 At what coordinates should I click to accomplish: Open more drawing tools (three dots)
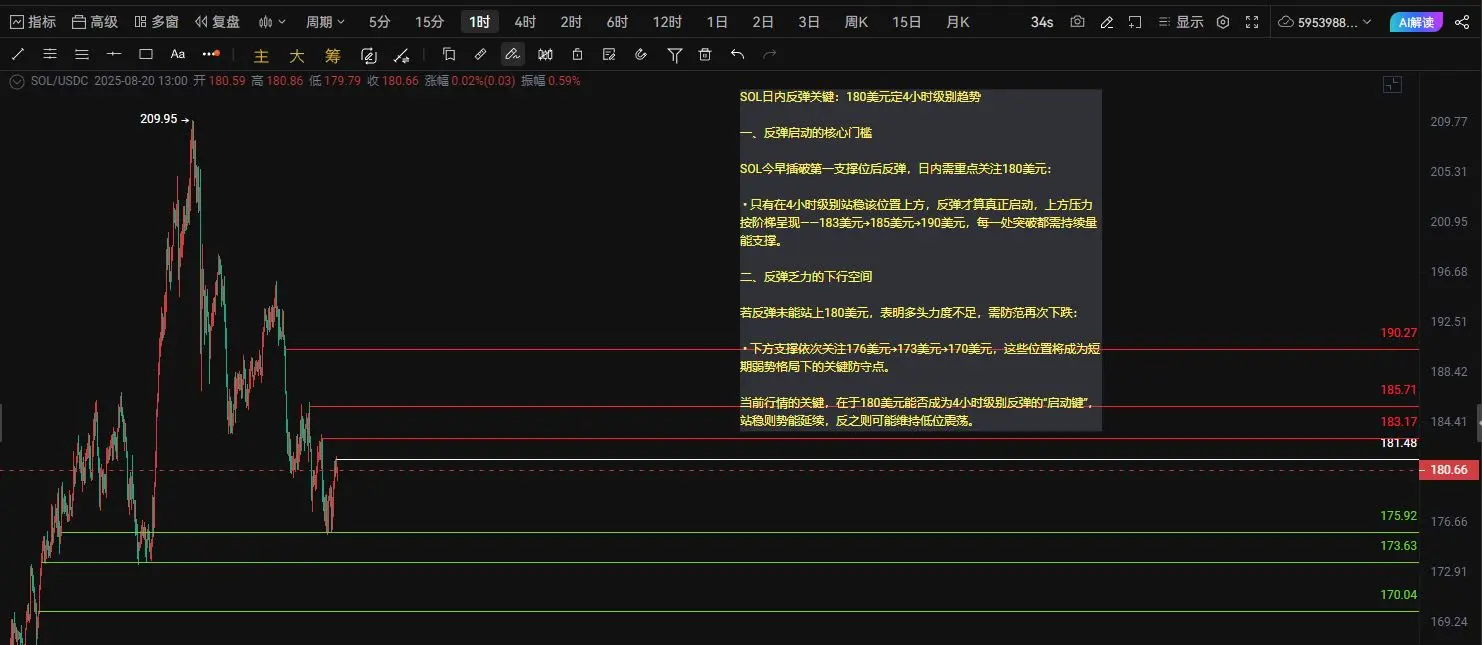(x=210, y=54)
